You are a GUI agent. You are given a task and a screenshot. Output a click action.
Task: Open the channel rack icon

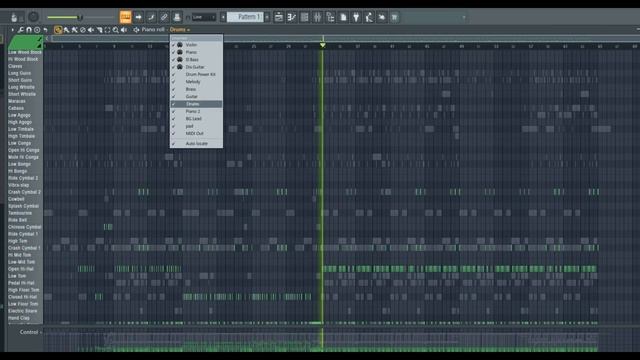point(304,17)
